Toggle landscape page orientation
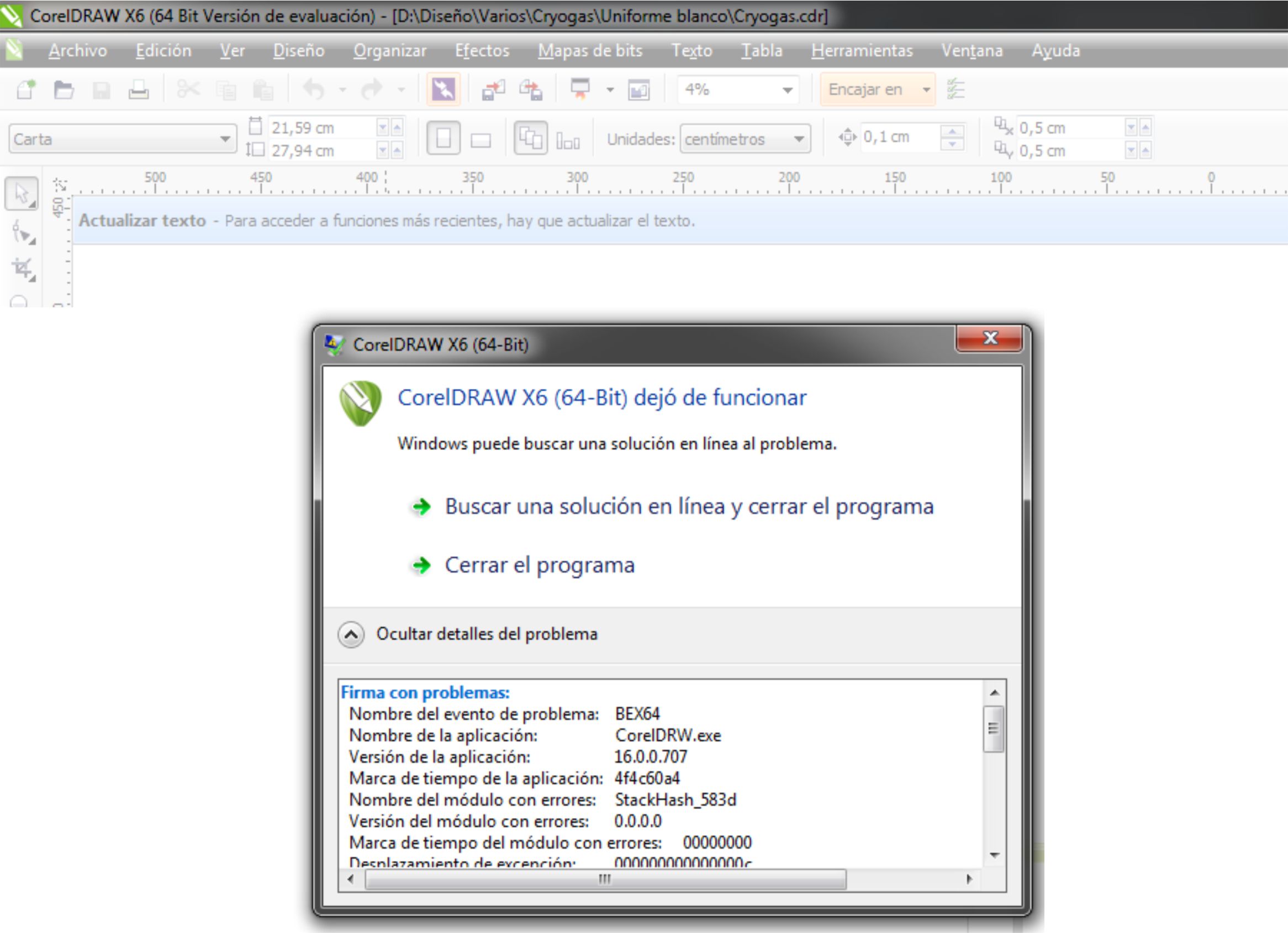Viewport: 1288px width, 933px height. click(481, 140)
